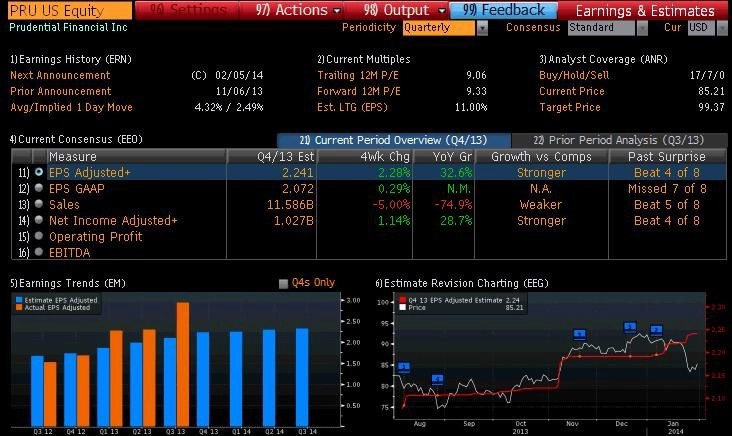Click the Prior Announcement date 11/06/13
Image resolution: width=732 pixels, height=436 pixels.
(x=239, y=91)
